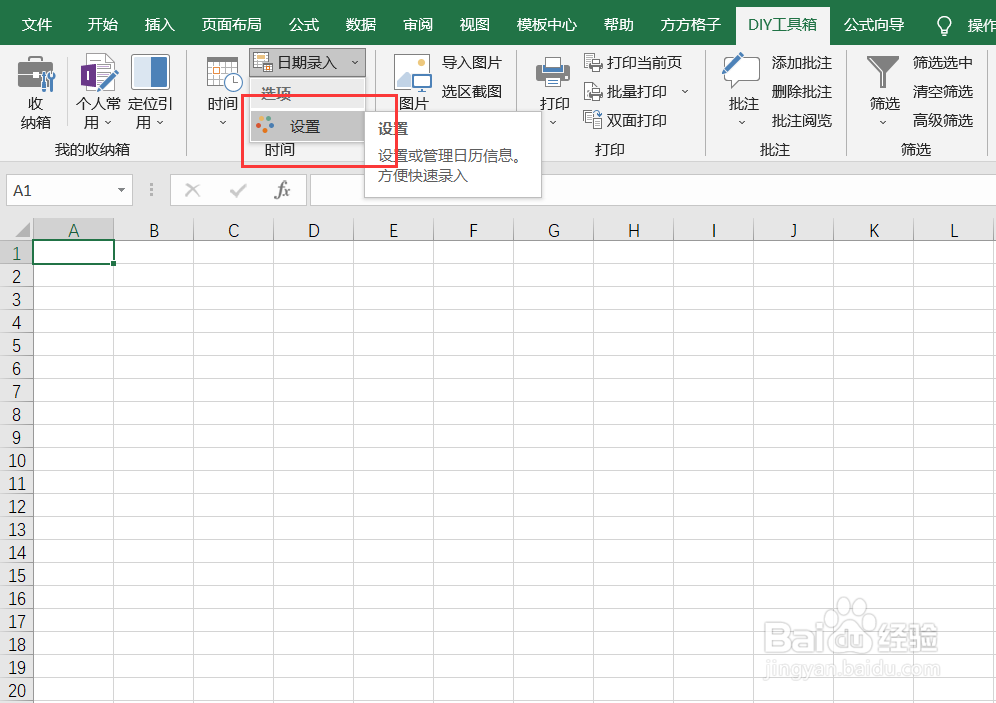Expand the 个人常用 dropdown arrow
The image size is (996, 703).
pos(108,122)
